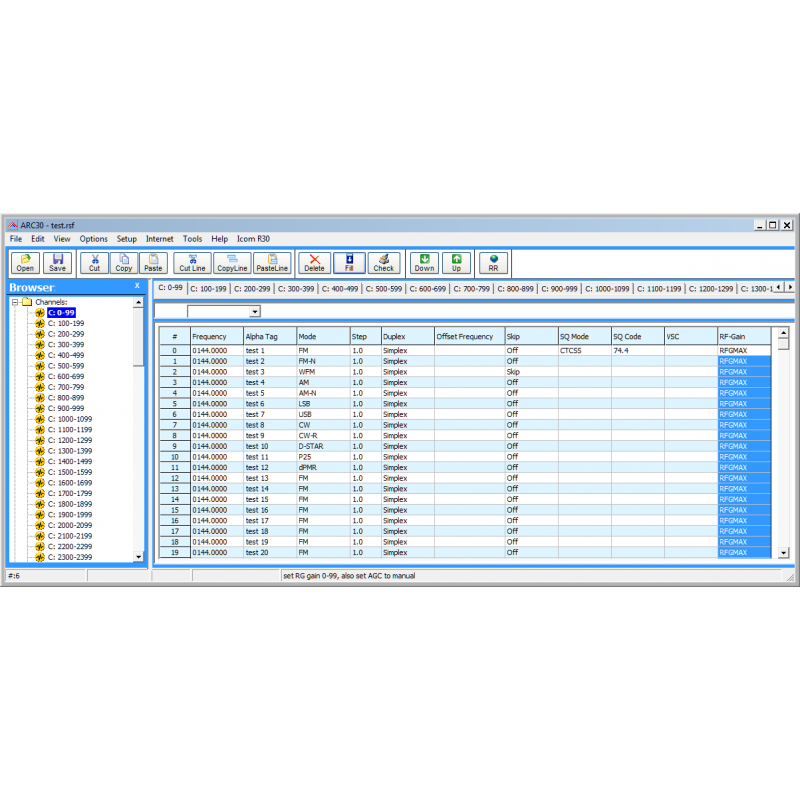The image size is (800, 800).
Task: Move a channel down with the Down icon
Action: point(424,262)
